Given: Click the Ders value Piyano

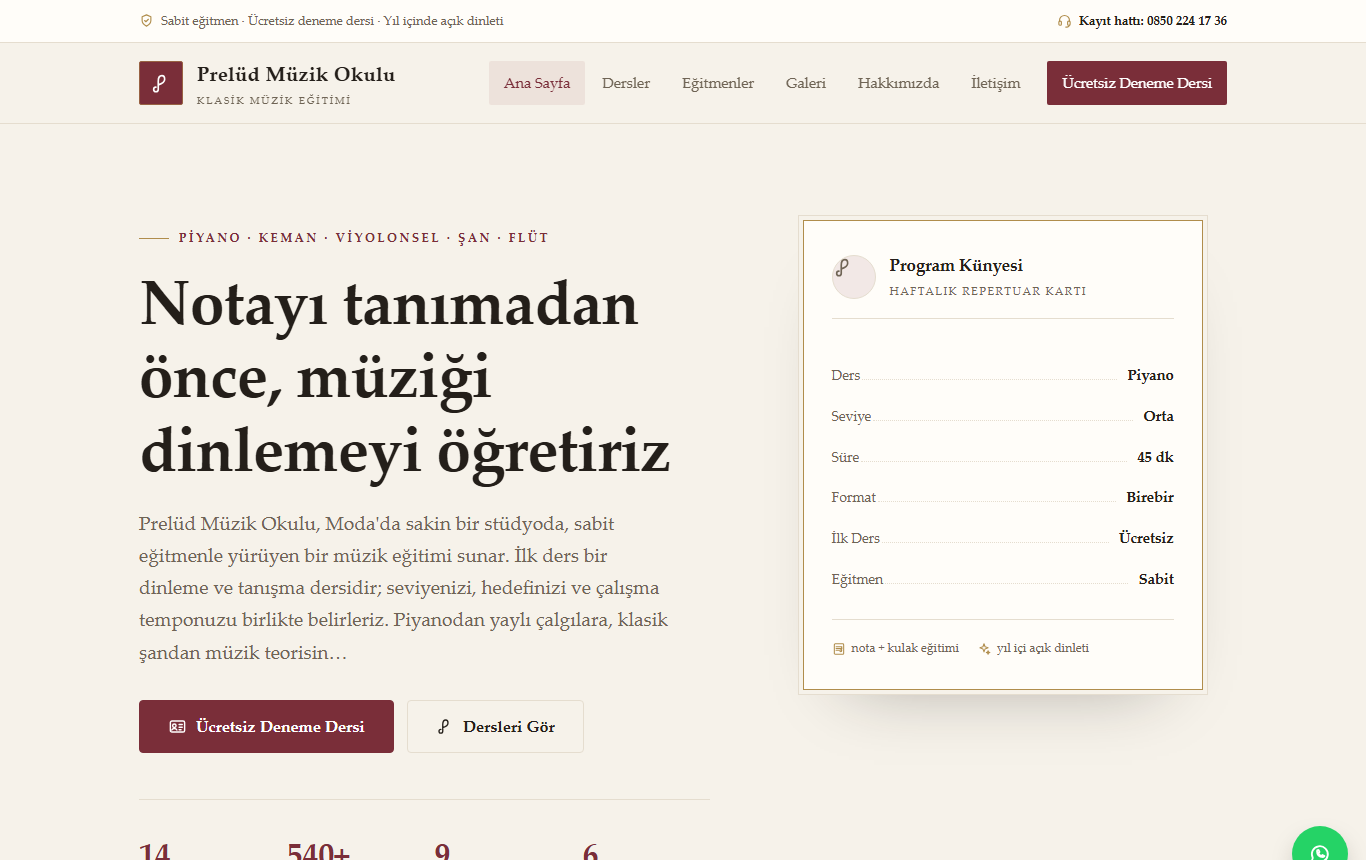Looking at the screenshot, I should [x=1151, y=376].
